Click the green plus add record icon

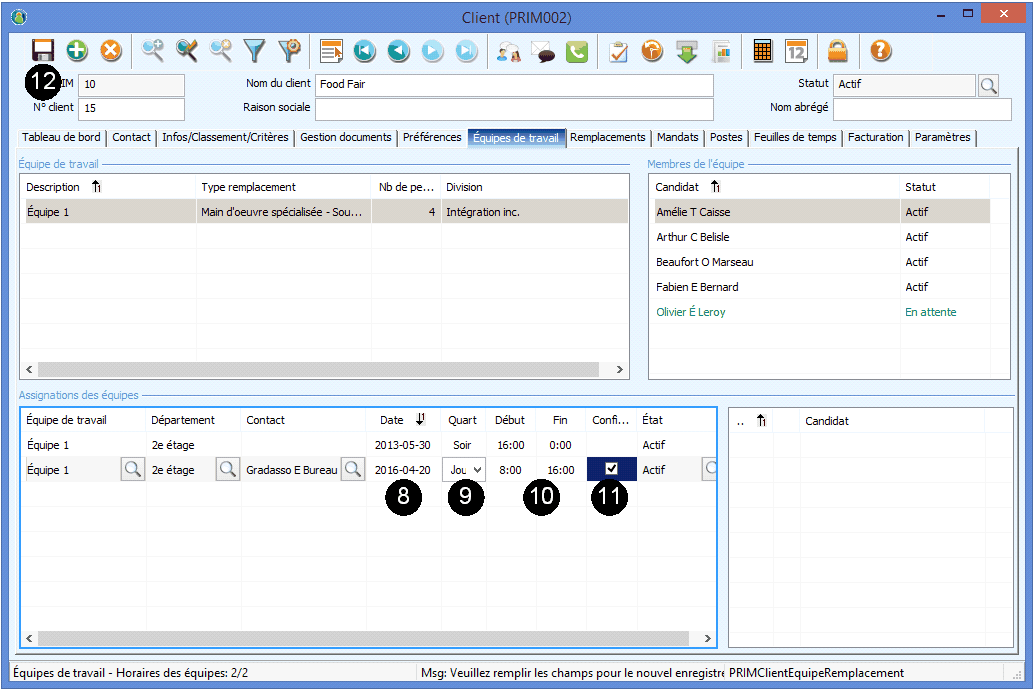[77, 50]
